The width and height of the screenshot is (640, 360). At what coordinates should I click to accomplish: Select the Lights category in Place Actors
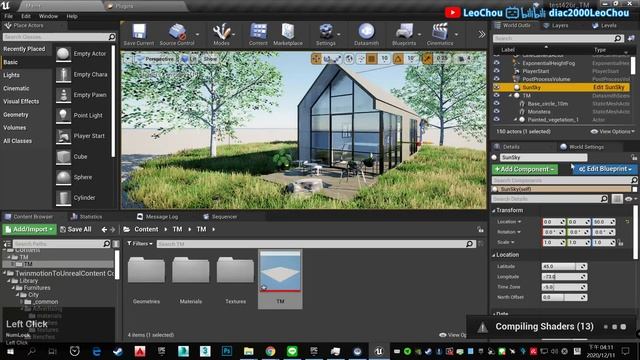point(11,75)
